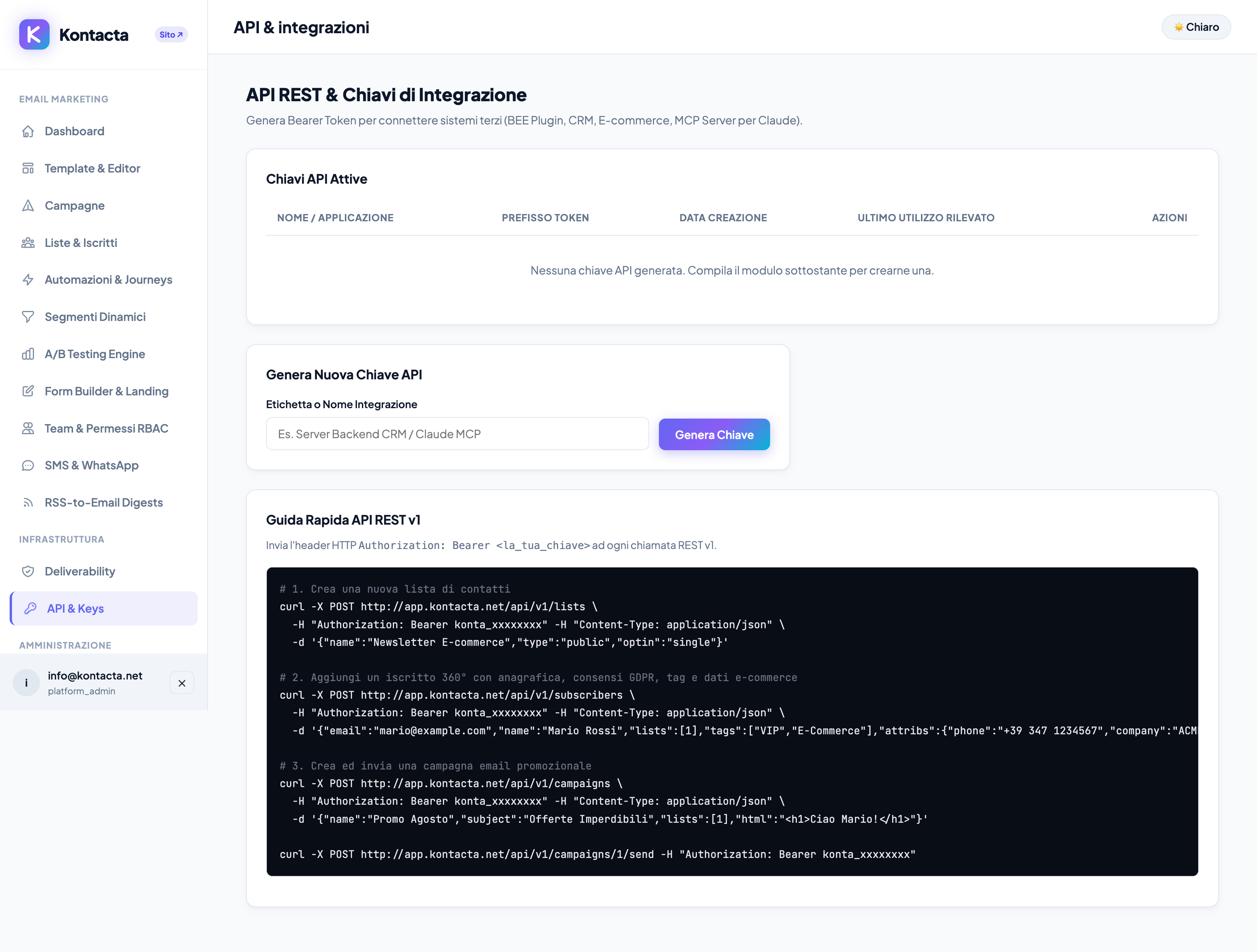The height and width of the screenshot is (952, 1257).
Task: Click the user avatar letter i
Action: (x=26, y=683)
